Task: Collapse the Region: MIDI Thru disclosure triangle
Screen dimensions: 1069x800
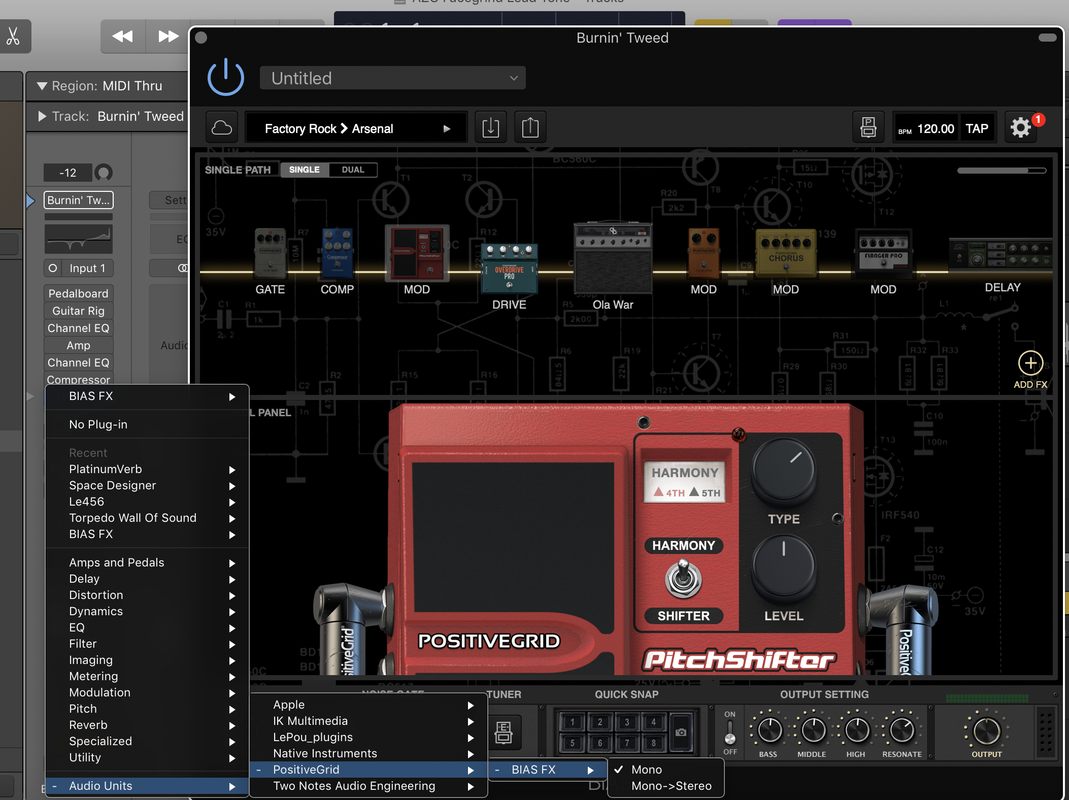Action: (42, 86)
